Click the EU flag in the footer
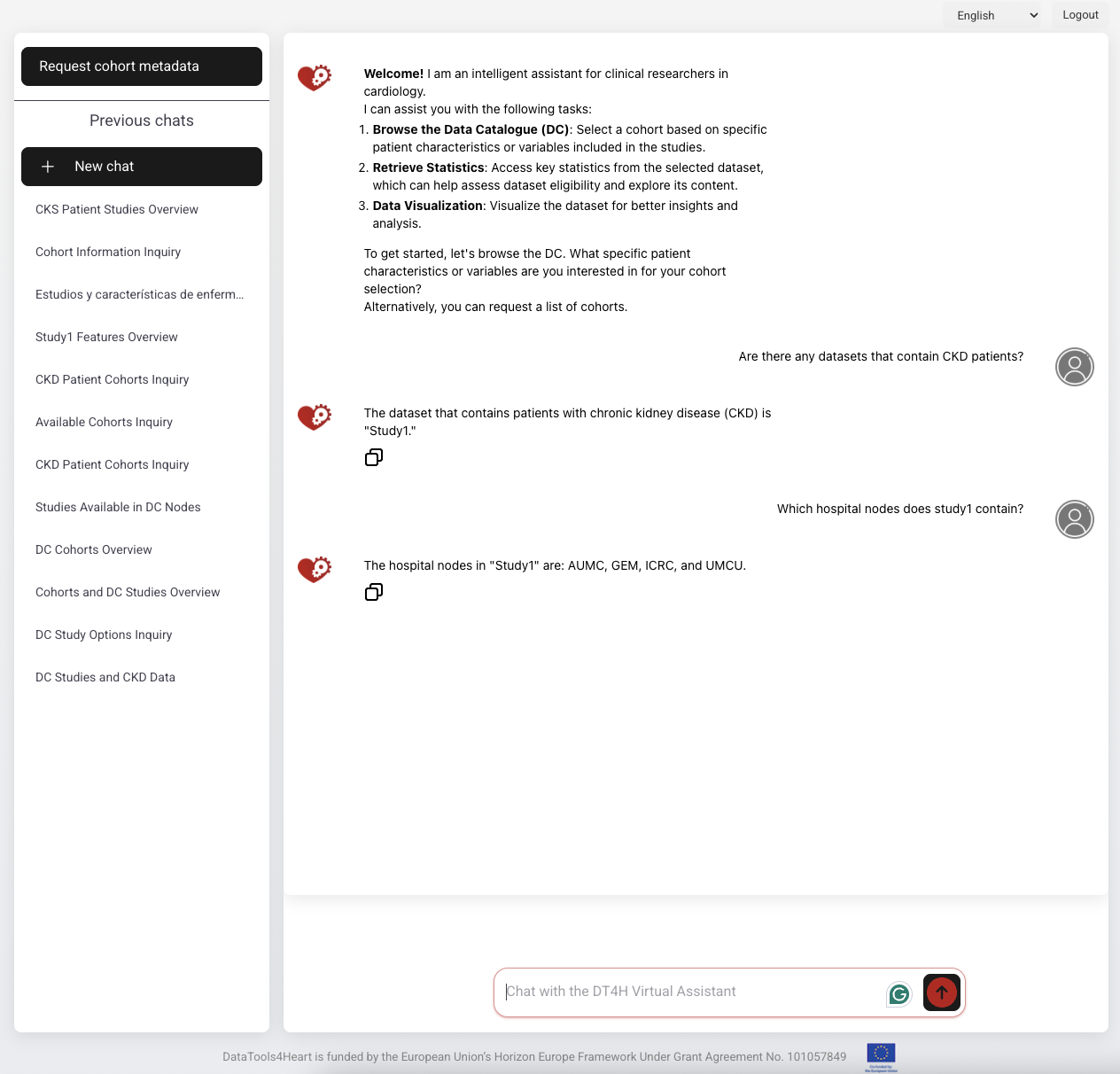 (882, 1054)
